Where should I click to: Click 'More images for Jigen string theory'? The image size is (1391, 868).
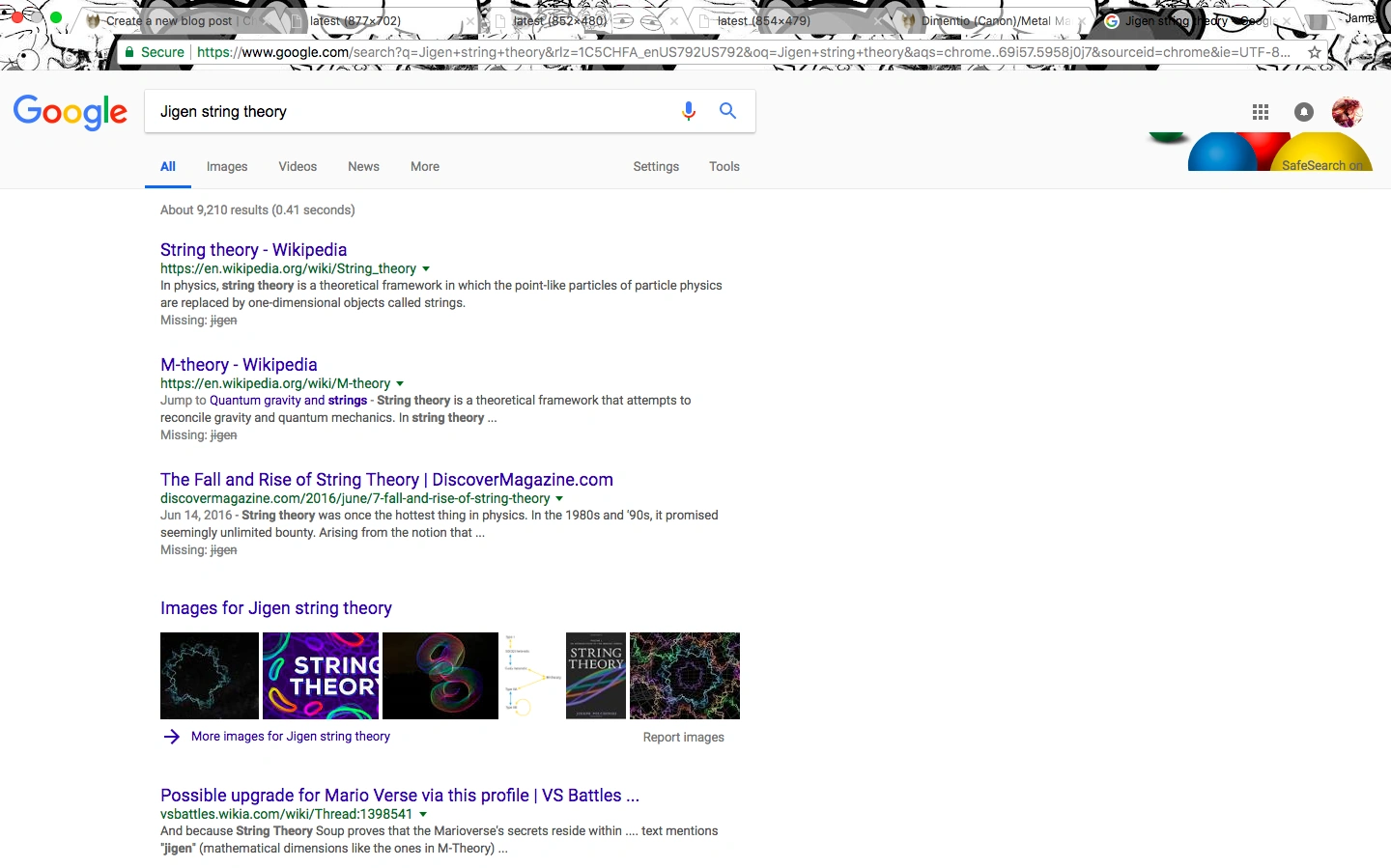pyautogui.click(x=291, y=737)
